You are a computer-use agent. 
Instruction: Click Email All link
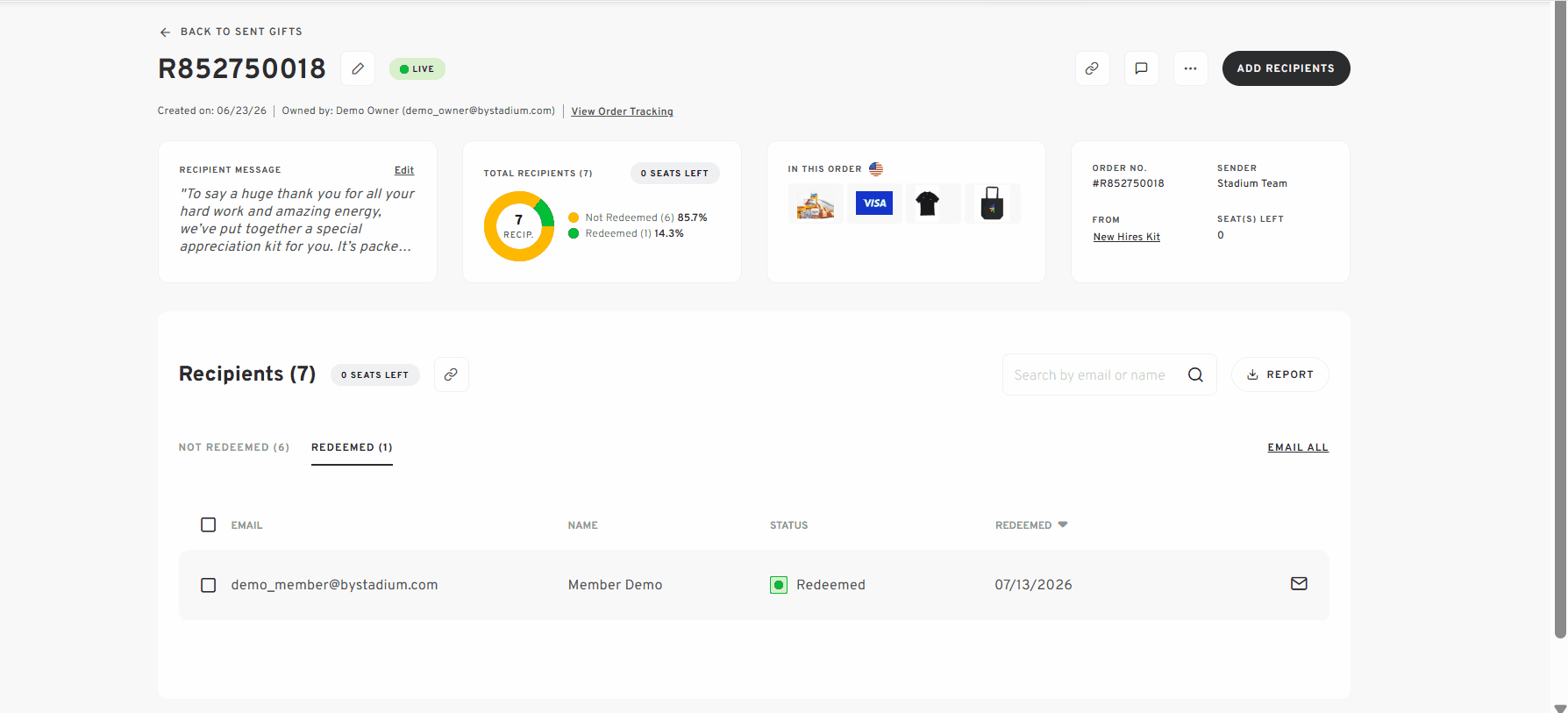click(1298, 447)
